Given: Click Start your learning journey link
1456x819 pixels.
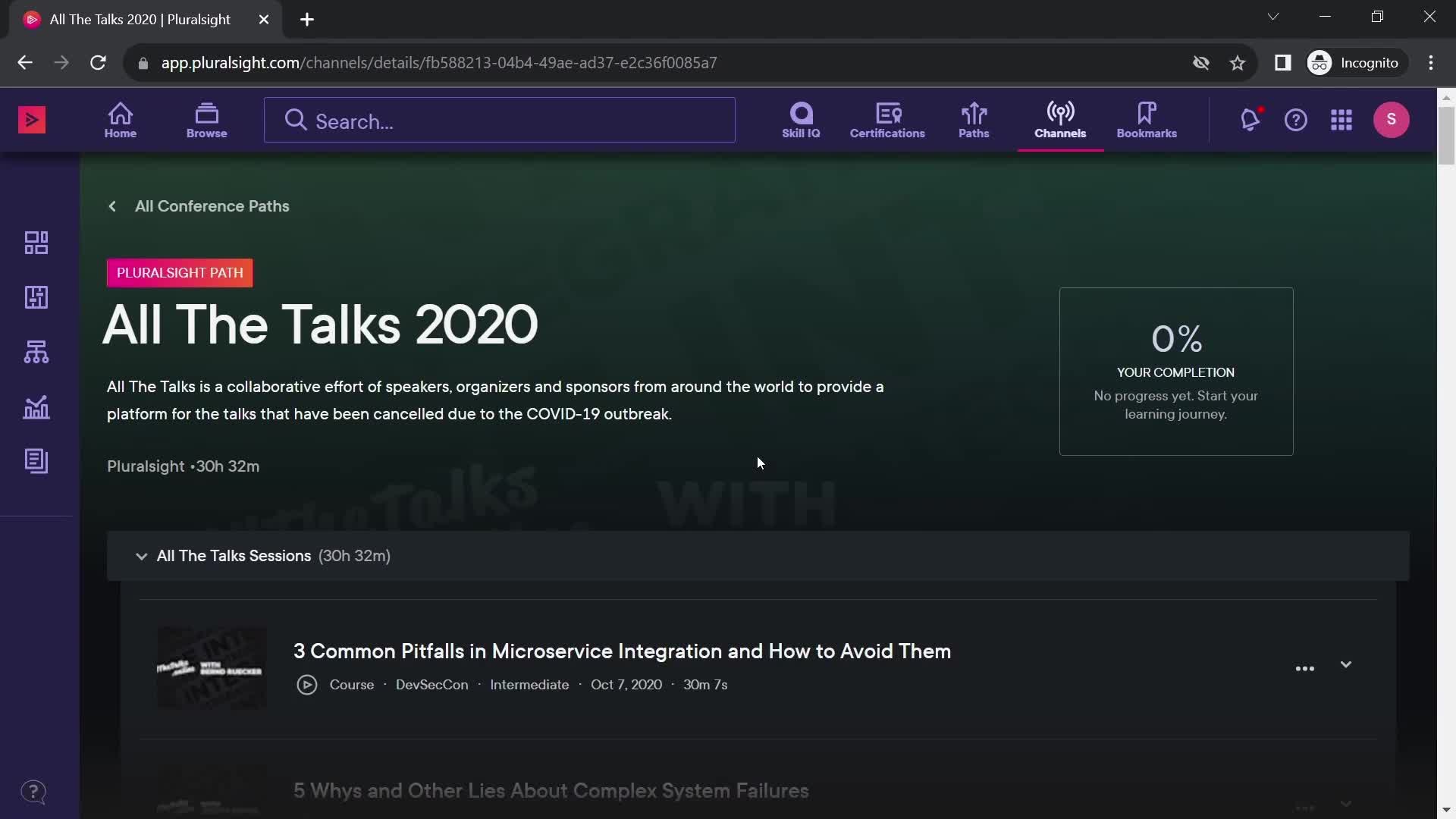Looking at the screenshot, I should pos(1177,404).
